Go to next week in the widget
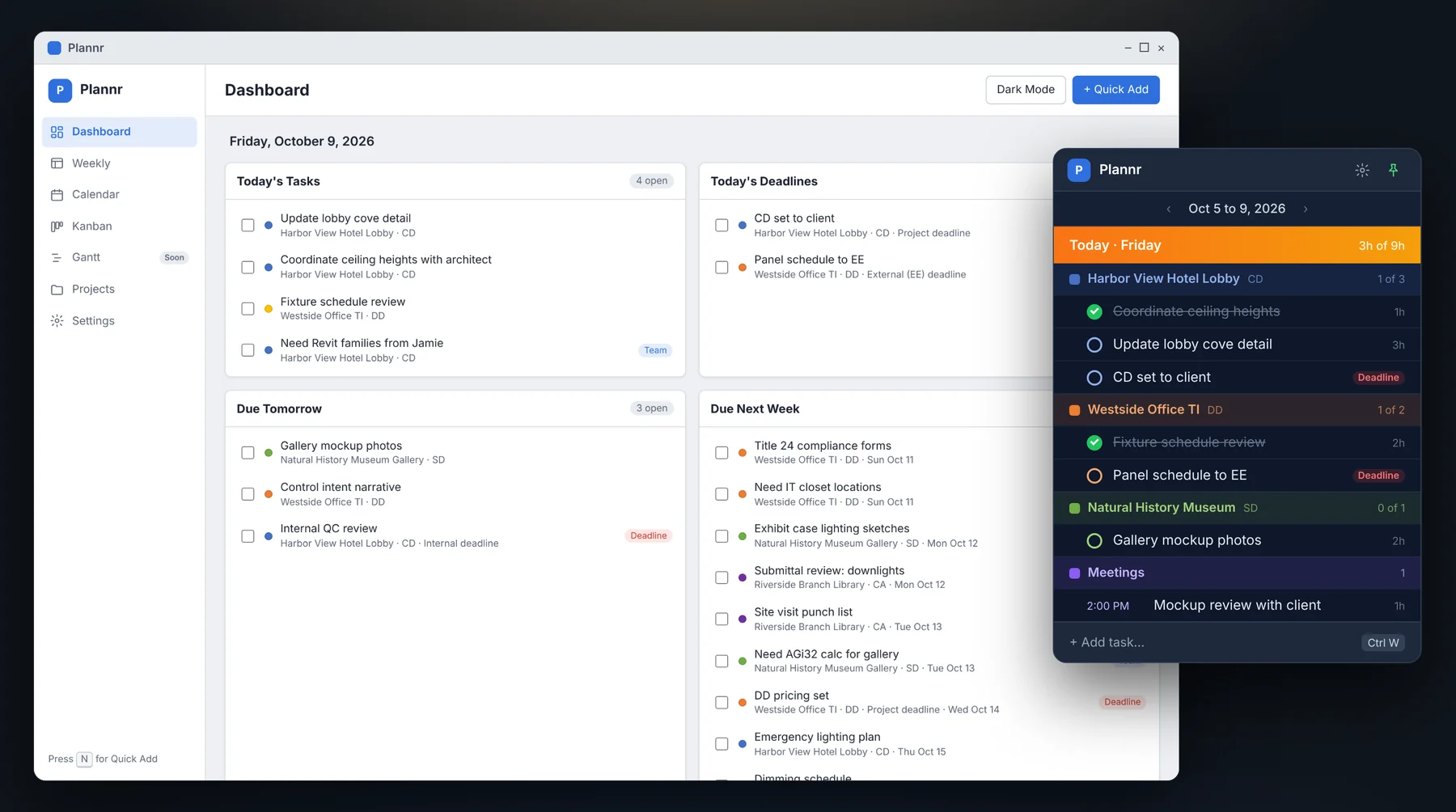The image size is (1456, 812). pyautogui.click(x=1306, y=209)
